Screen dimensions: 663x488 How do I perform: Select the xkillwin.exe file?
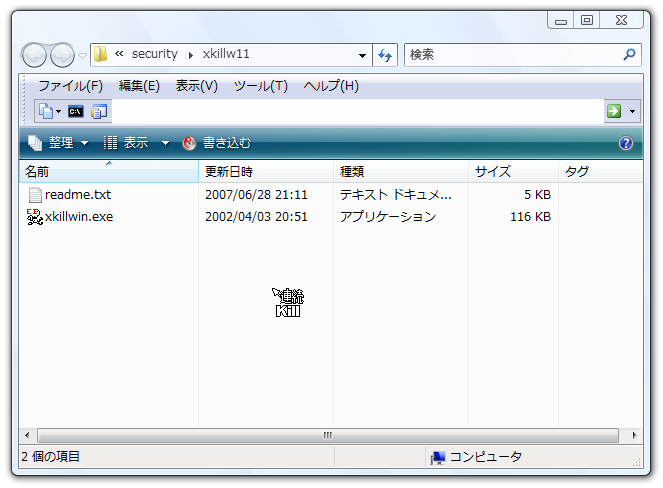click(79, 217)
